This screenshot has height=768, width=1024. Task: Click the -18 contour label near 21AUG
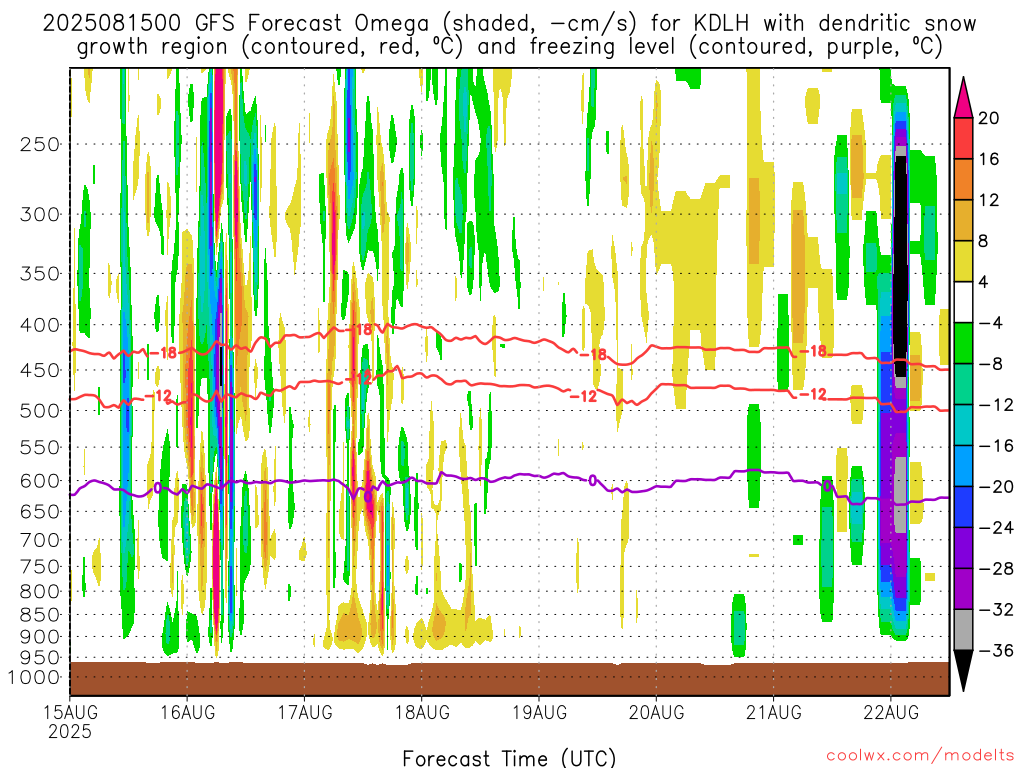pos(813,351)
